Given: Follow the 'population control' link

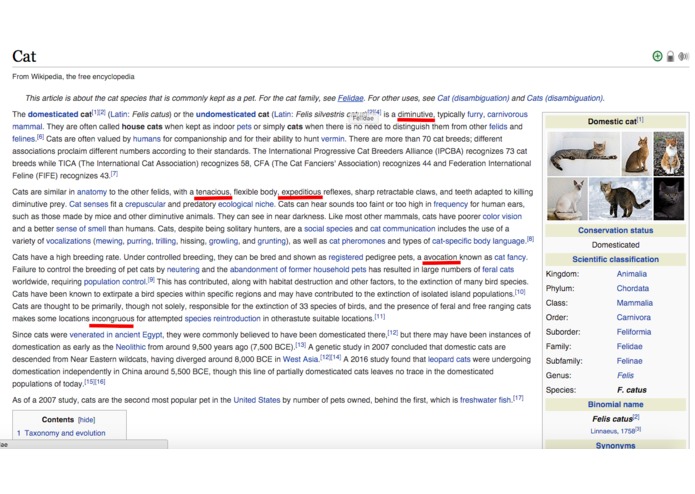Looking at the screenshot, I should (115, 282).
